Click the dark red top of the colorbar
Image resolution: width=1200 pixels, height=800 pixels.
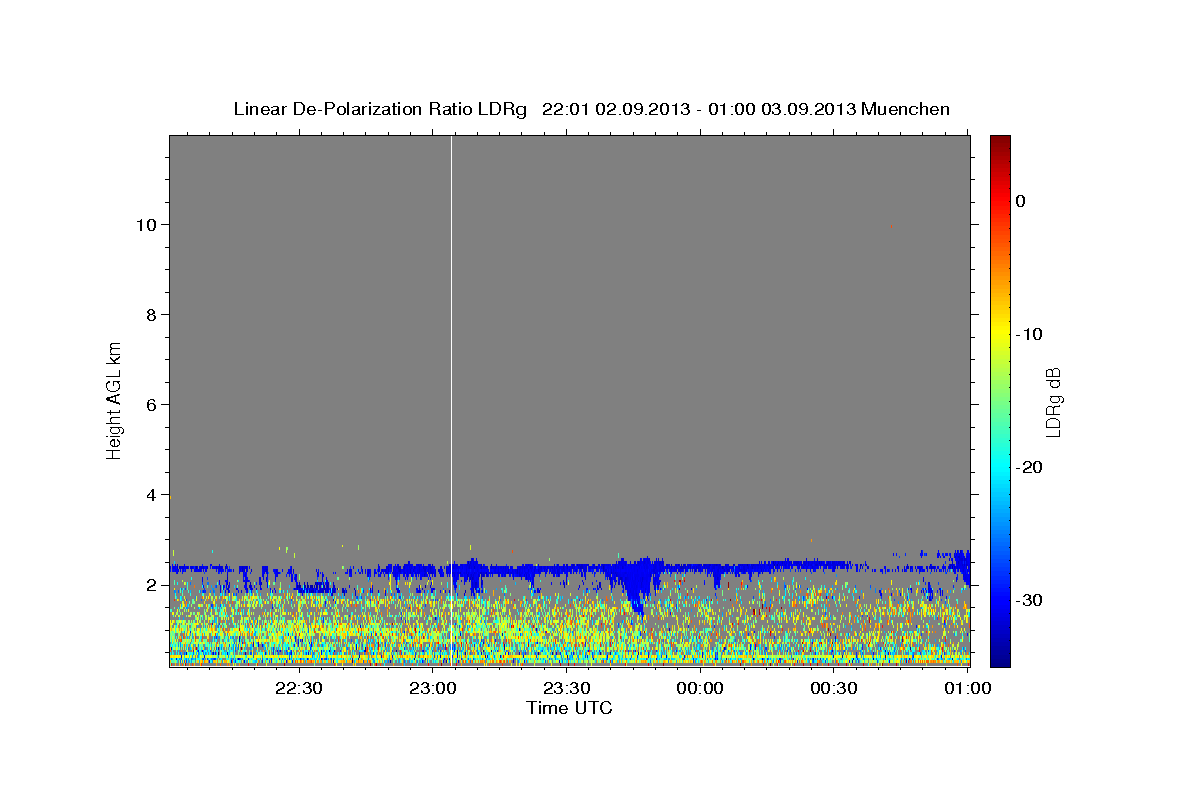click(1000, 142)
